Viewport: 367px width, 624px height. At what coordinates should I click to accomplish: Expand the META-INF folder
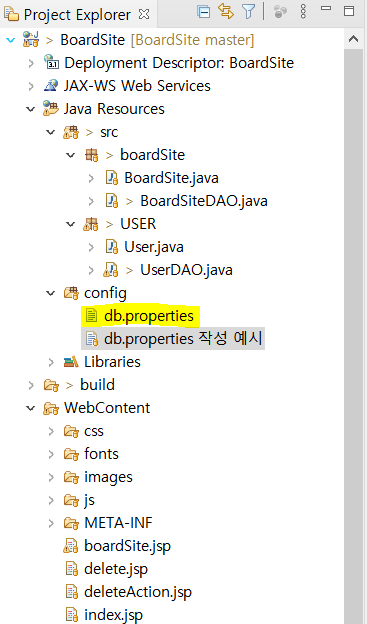51,523
